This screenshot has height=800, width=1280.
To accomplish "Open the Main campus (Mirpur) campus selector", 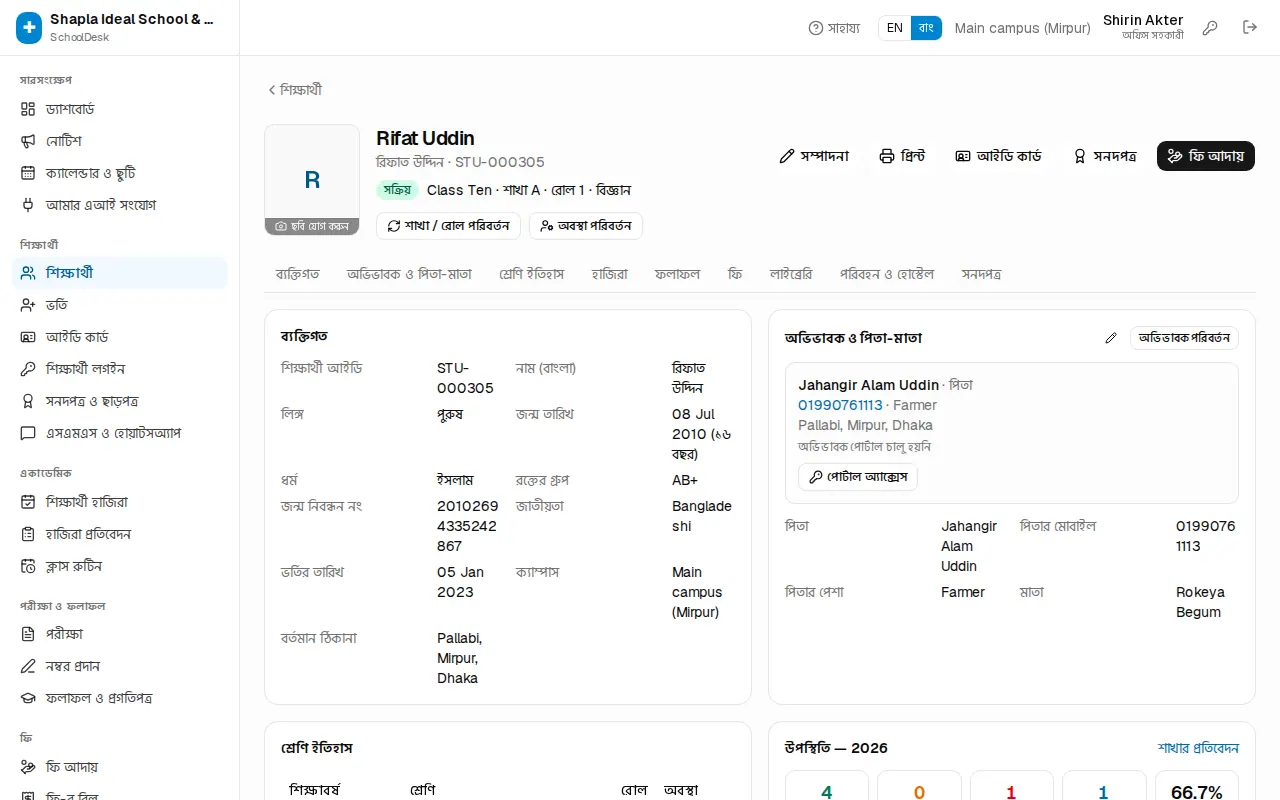I will click(1022, 28).
